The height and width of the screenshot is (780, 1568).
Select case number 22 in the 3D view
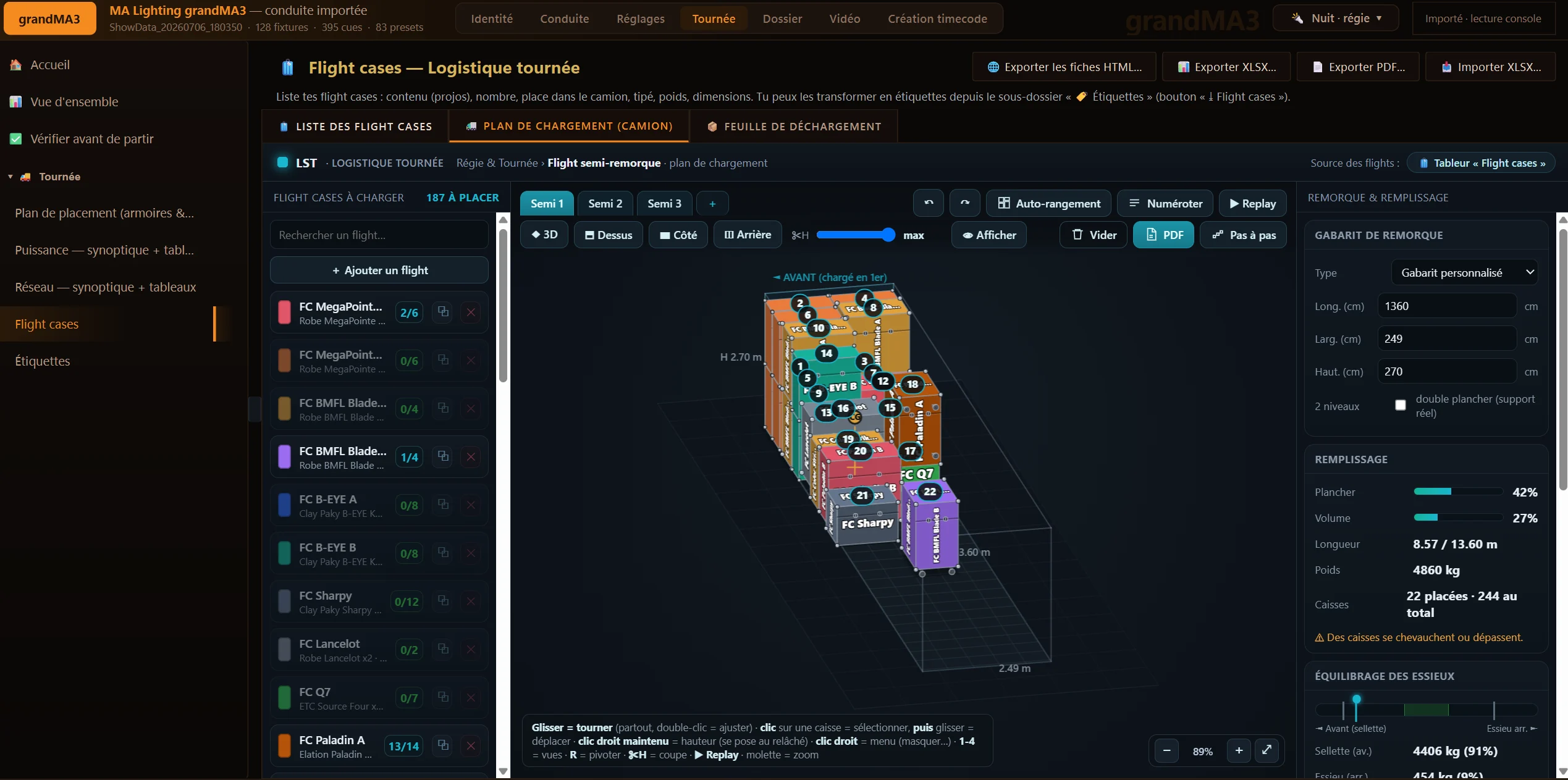(929, 492)
